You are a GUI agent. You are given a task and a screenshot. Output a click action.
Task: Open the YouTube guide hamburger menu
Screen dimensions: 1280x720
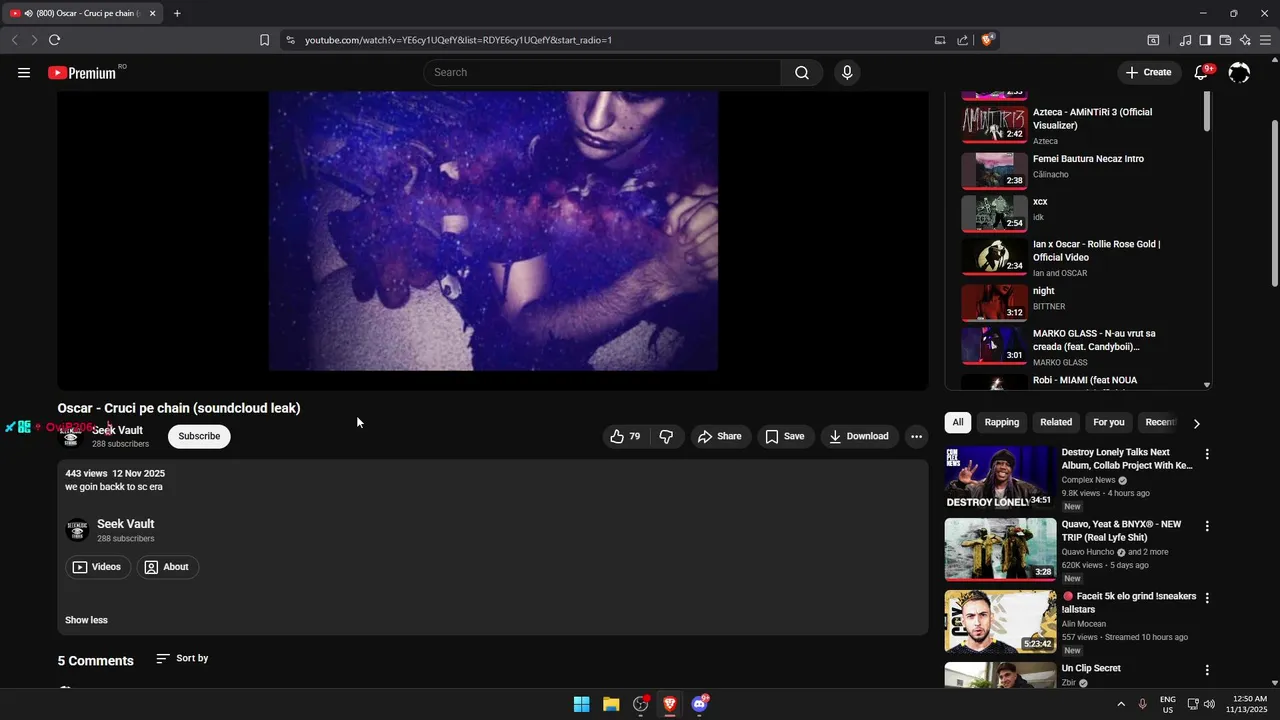[x=24, y=72]
